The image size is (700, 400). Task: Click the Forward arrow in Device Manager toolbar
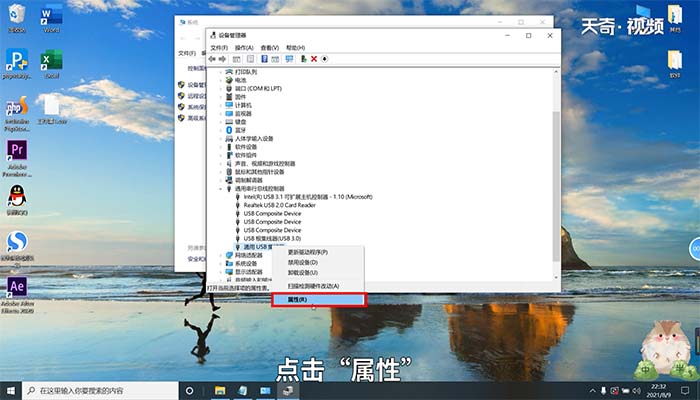222,59
